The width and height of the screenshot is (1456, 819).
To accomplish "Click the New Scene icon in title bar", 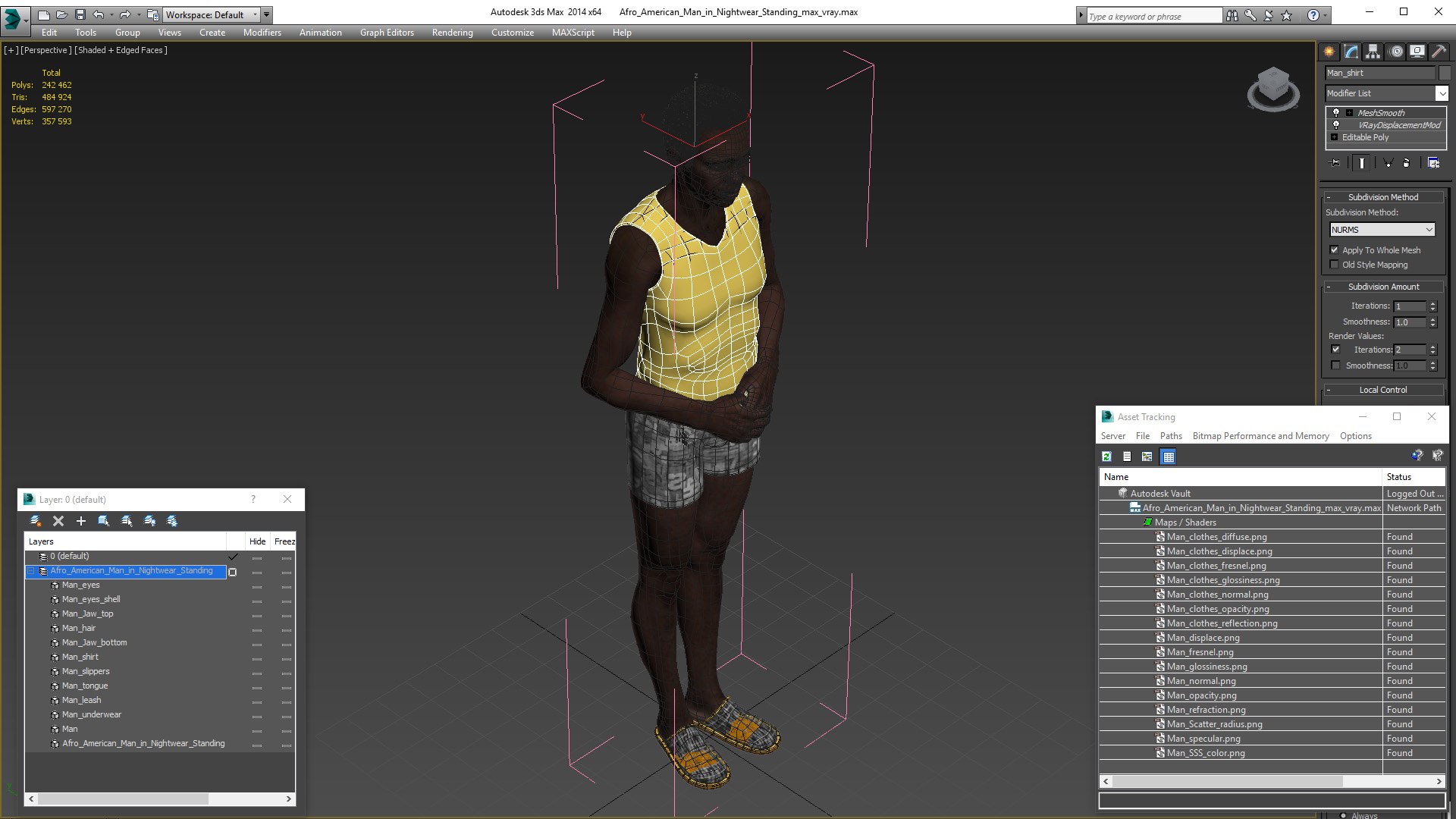I will (43, 14).
